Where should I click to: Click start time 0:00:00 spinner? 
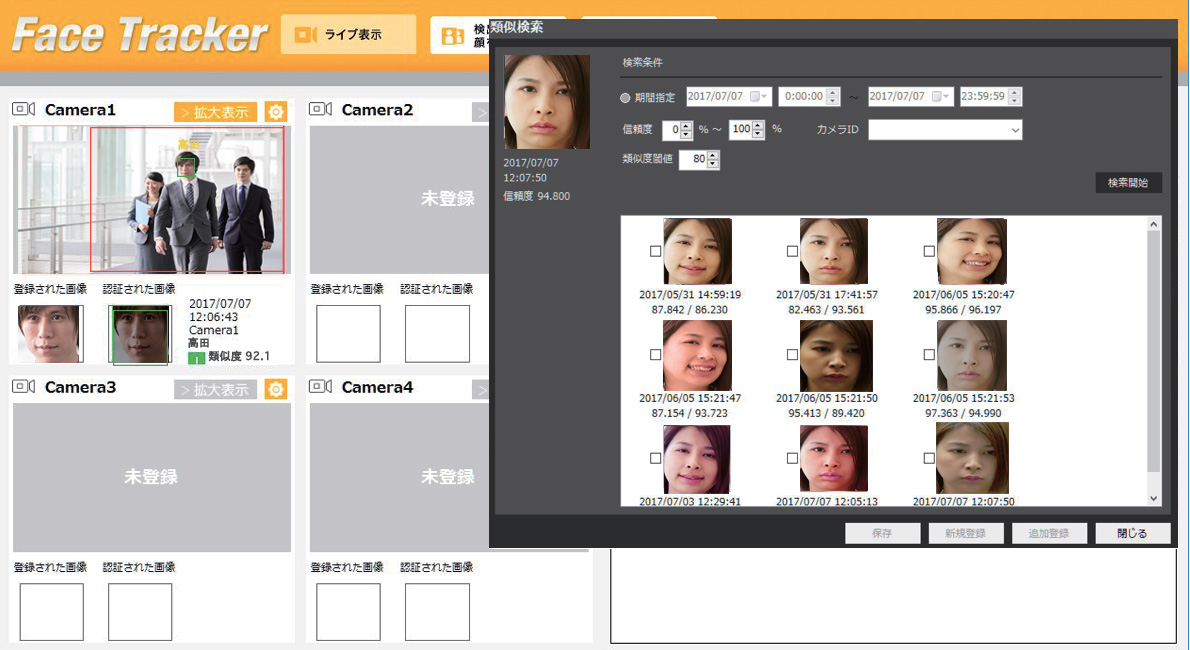pos(833,96)
